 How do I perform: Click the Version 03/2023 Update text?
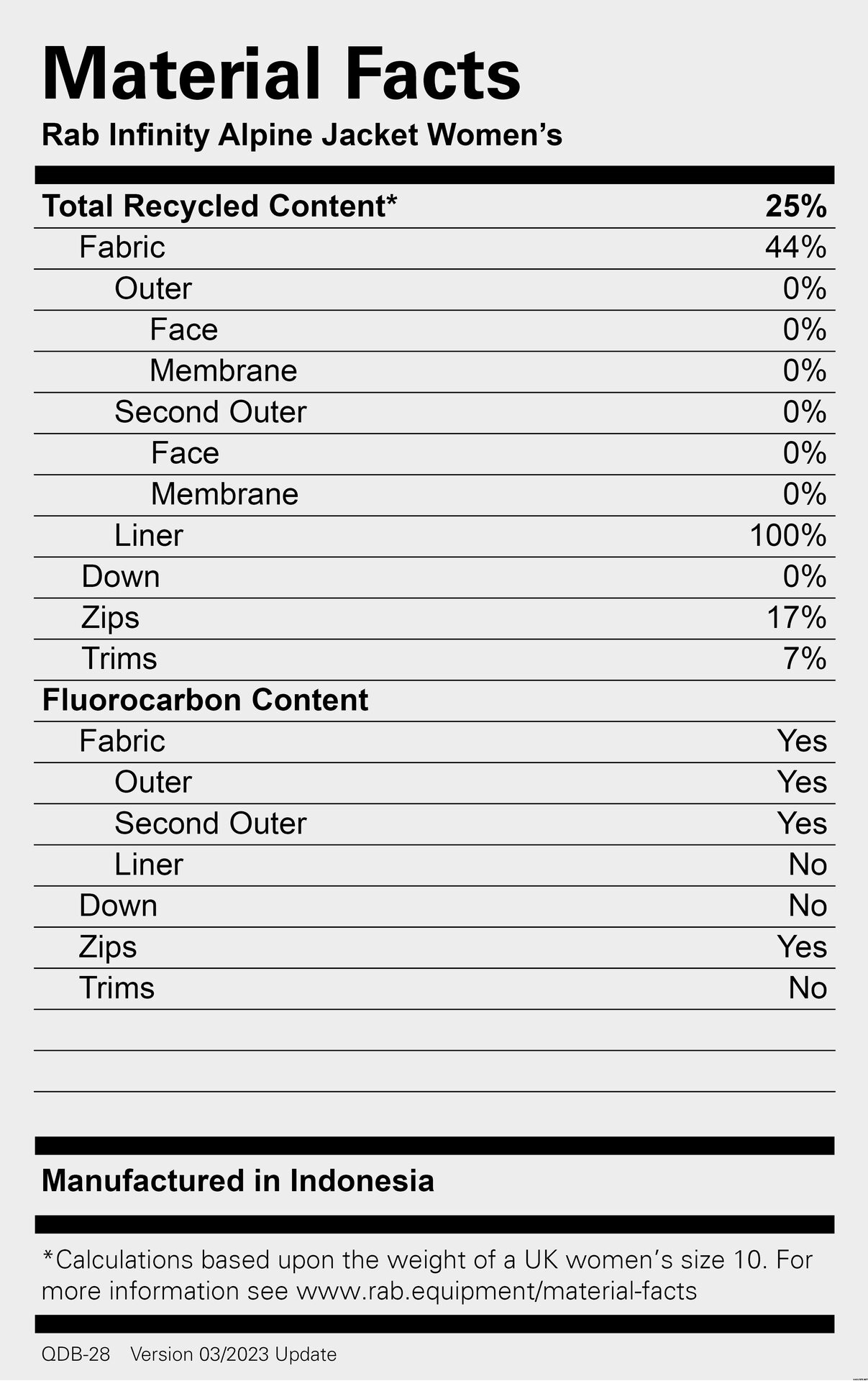[233, 1354]
